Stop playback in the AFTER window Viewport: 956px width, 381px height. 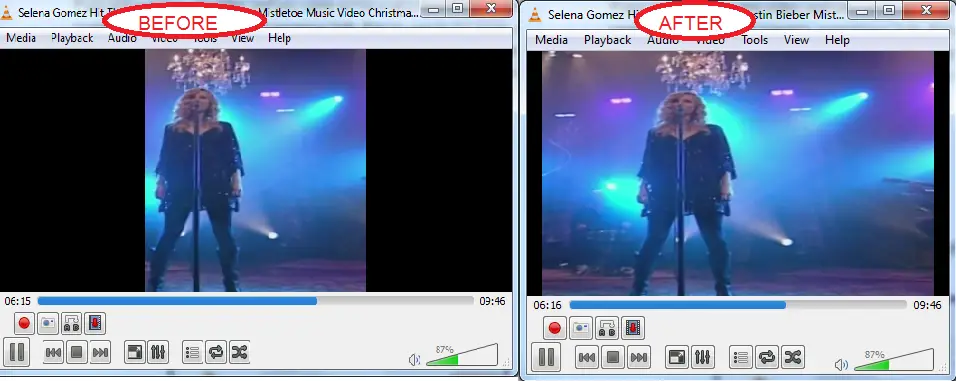(613, 357)
